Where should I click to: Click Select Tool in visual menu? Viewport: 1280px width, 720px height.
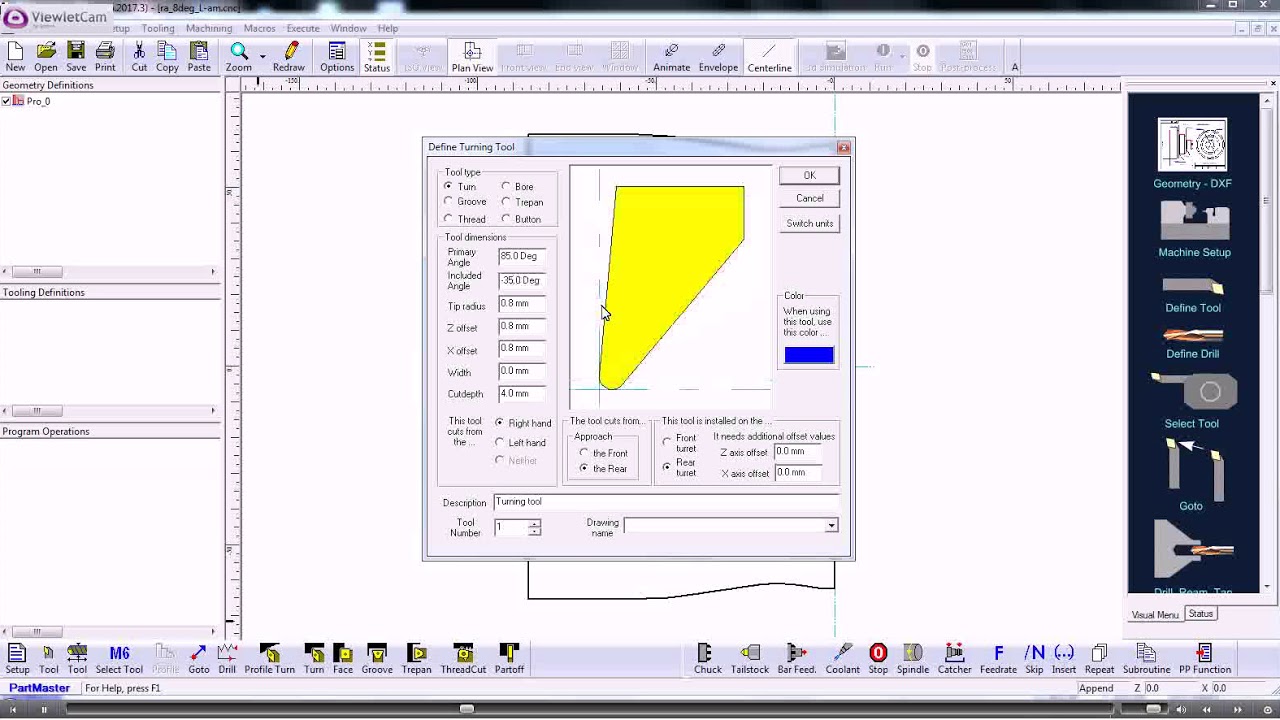tap(1192, 400)
